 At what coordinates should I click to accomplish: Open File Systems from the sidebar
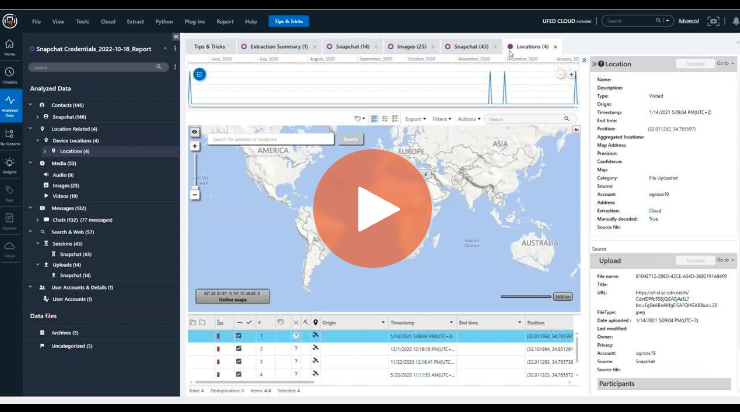pos(9,137)
